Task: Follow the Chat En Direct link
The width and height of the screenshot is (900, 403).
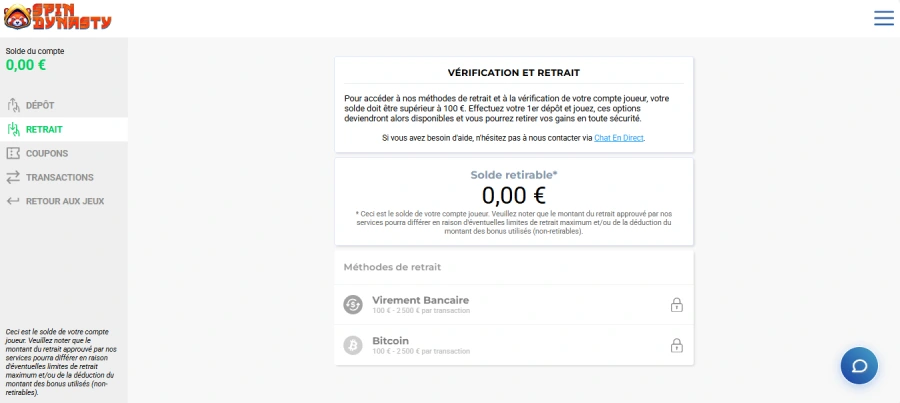Action: pos(619,137)
